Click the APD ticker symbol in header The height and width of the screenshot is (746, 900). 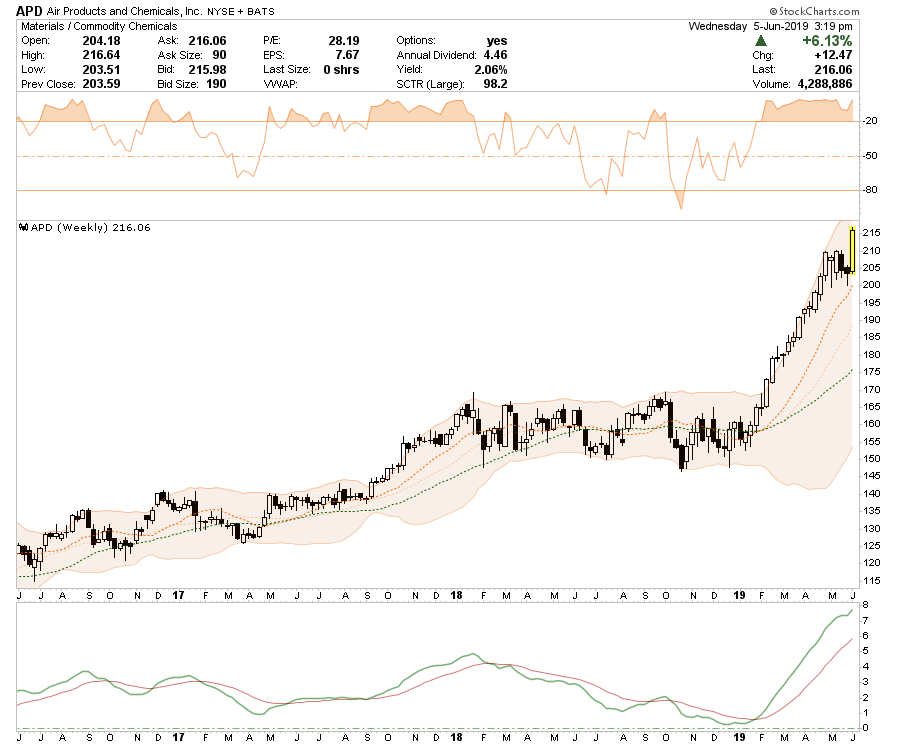pos(29,11)
